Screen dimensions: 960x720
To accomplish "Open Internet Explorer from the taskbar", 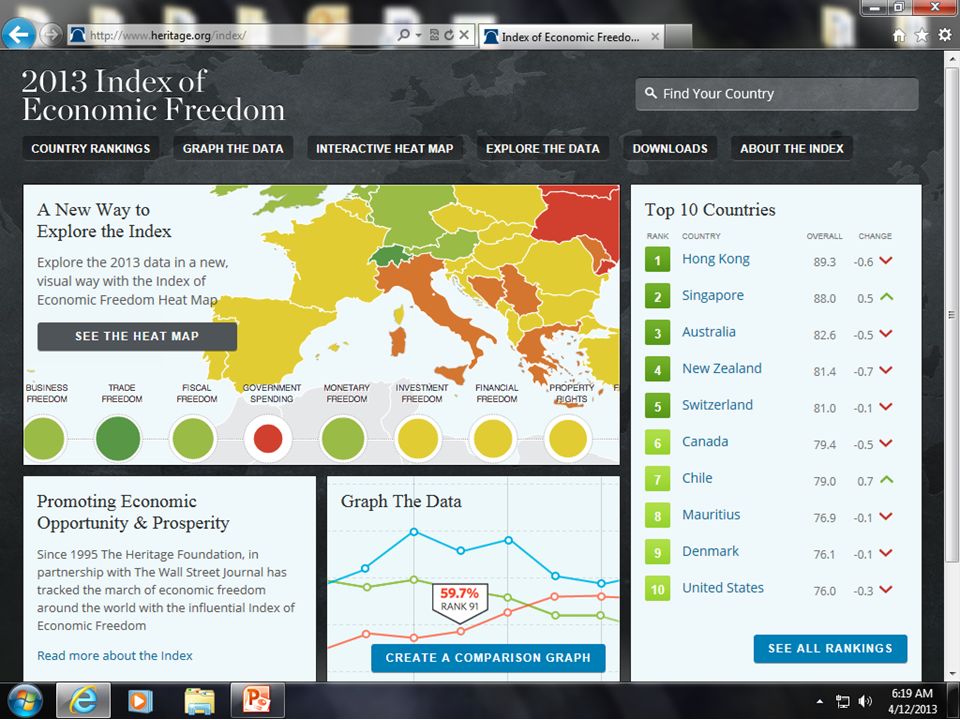I will (x=83, y=702).
